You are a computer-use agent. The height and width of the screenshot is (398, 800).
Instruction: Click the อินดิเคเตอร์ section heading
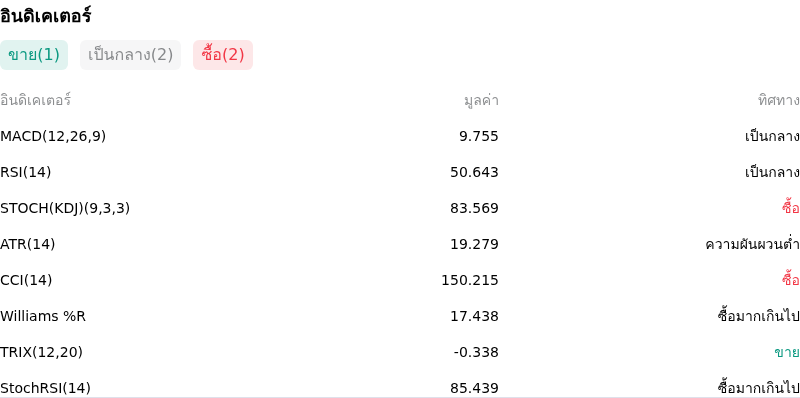coord(45,15)
